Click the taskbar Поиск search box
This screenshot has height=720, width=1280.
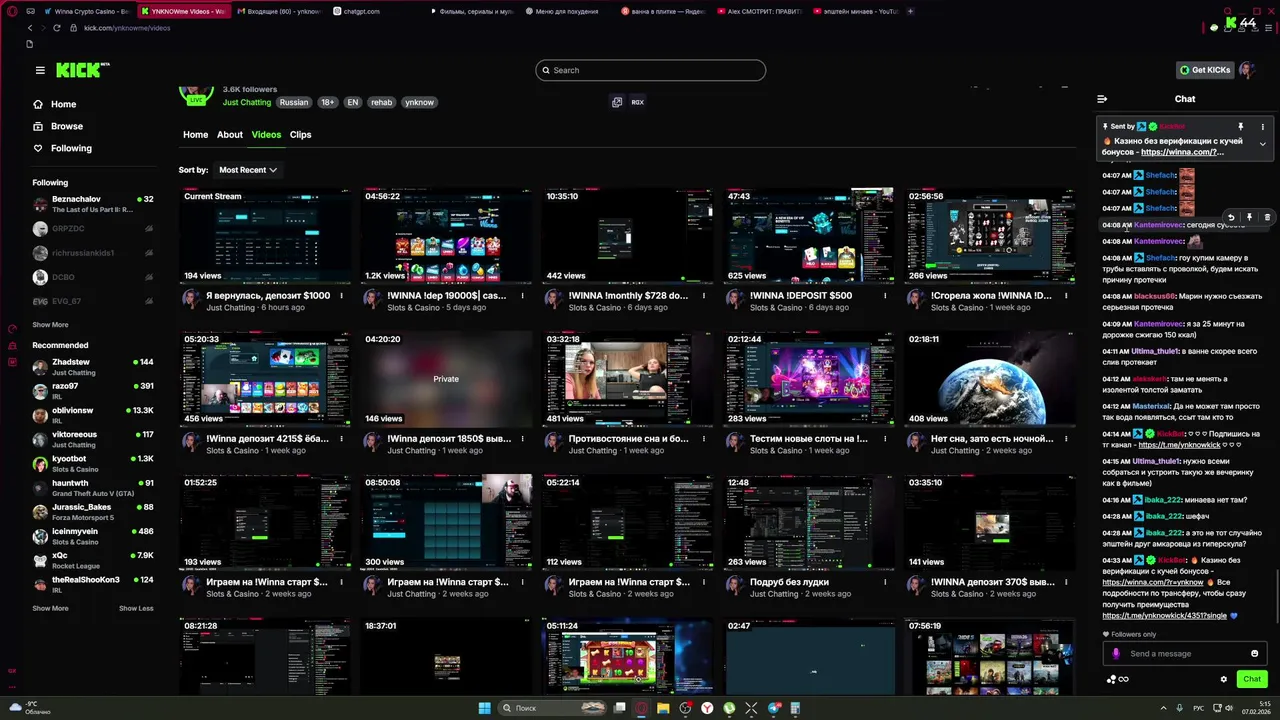click(x=553, y=708)
